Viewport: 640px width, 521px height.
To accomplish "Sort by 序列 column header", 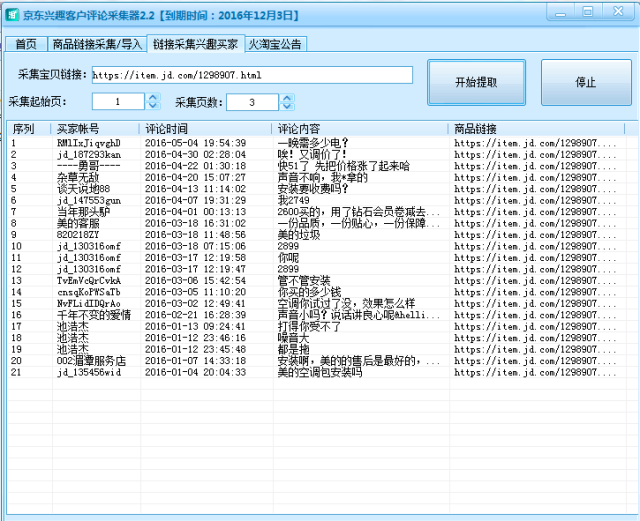I will pos(29,129).
